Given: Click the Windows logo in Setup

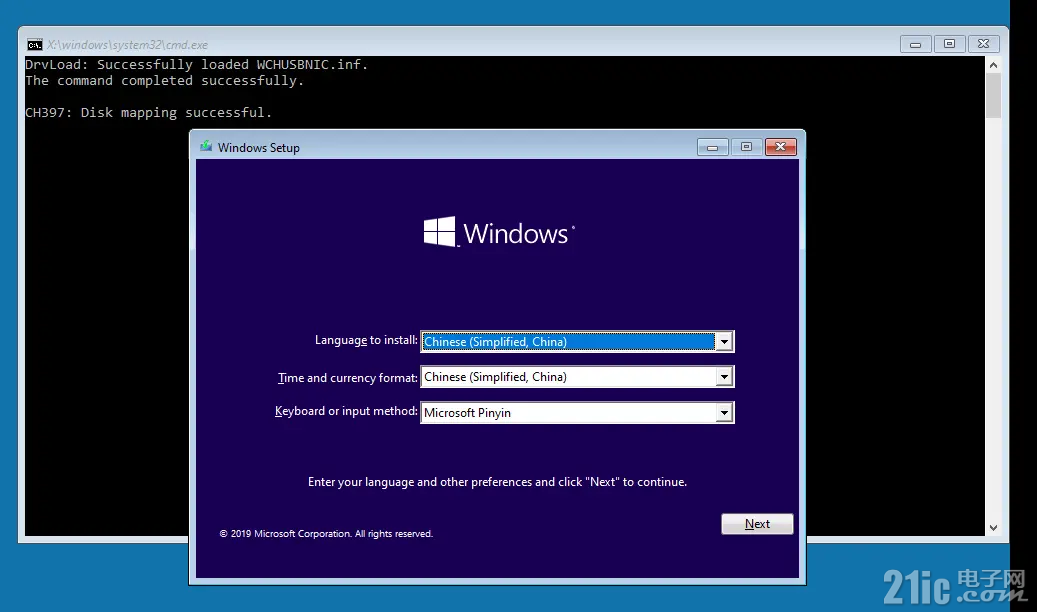Looking at the screenshot, I should coord(499,232).
